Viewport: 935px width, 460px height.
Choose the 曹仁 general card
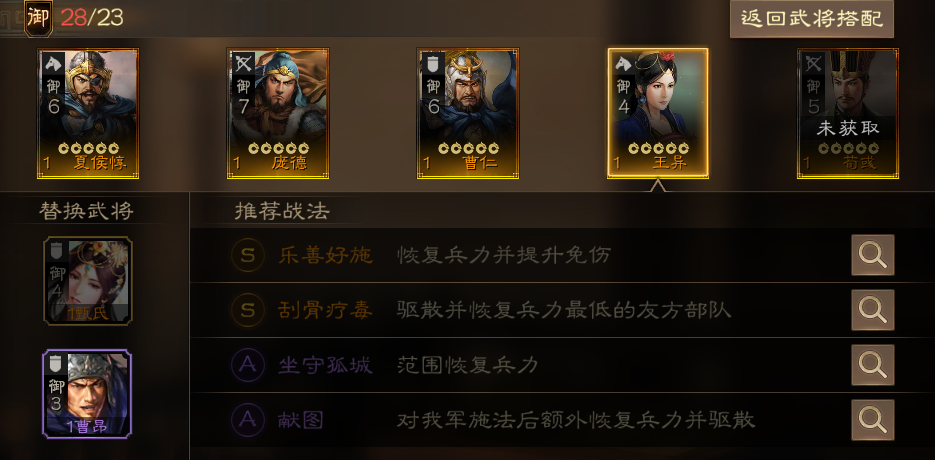(468, 113)
